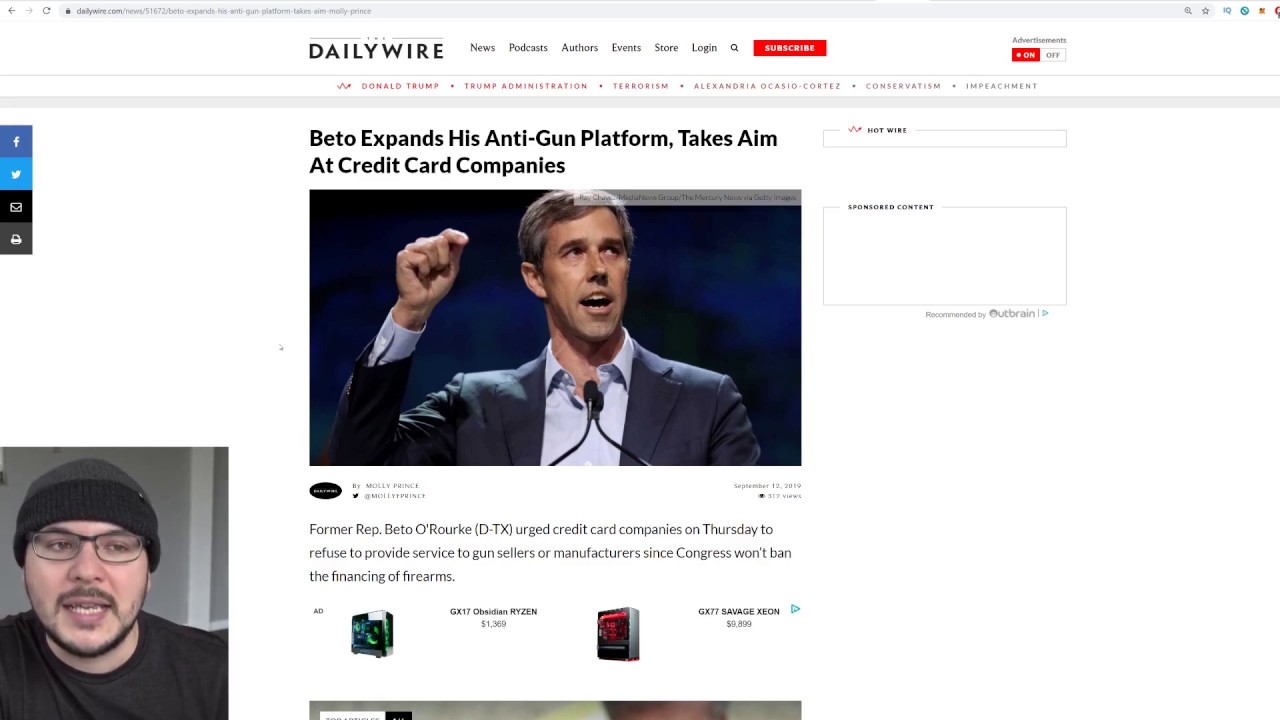Turn advertisements OFF
Screen dimensions: 1280x720
pyautogui.click(x=1052, y=55)
